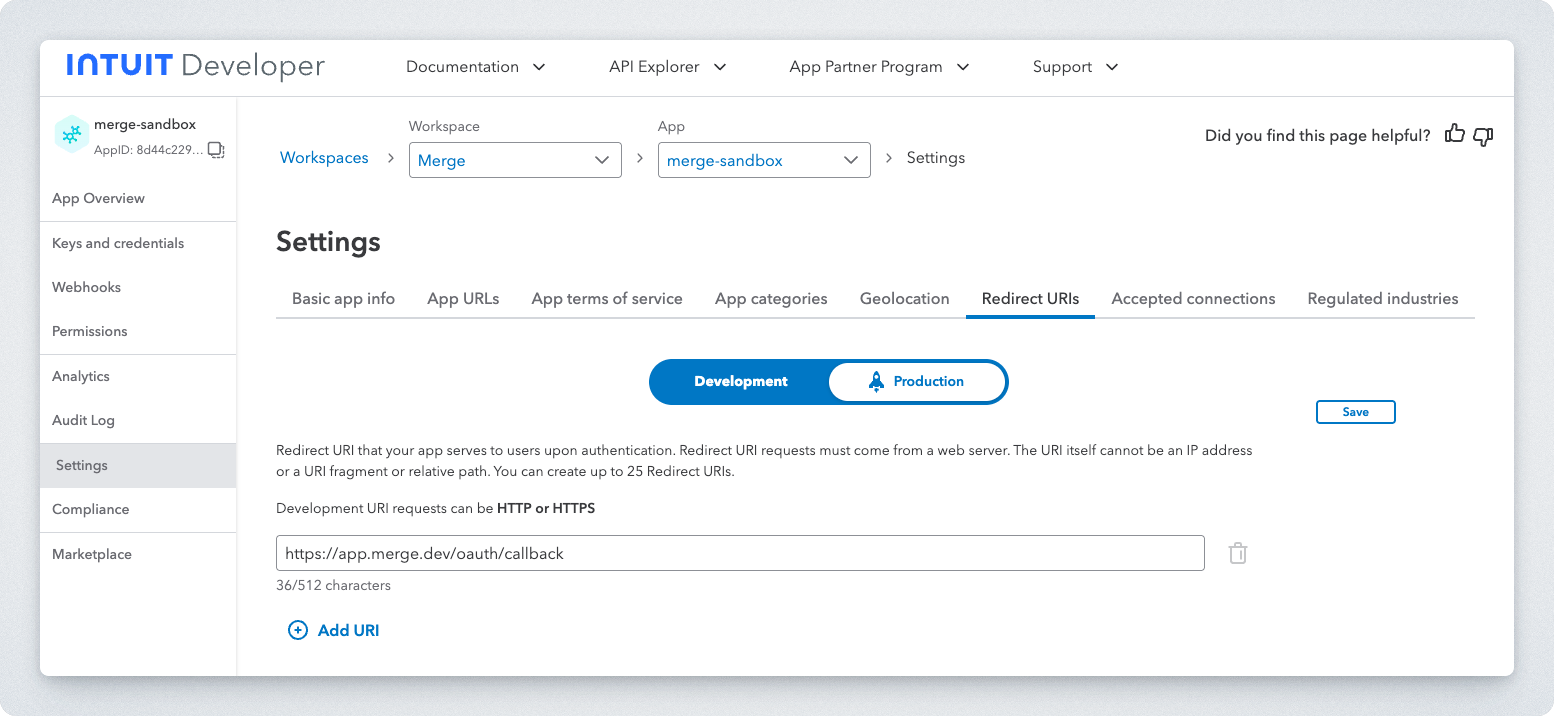1554x716 pixels.
Task: Click the redirect URI input field
Action: (740, 553)
